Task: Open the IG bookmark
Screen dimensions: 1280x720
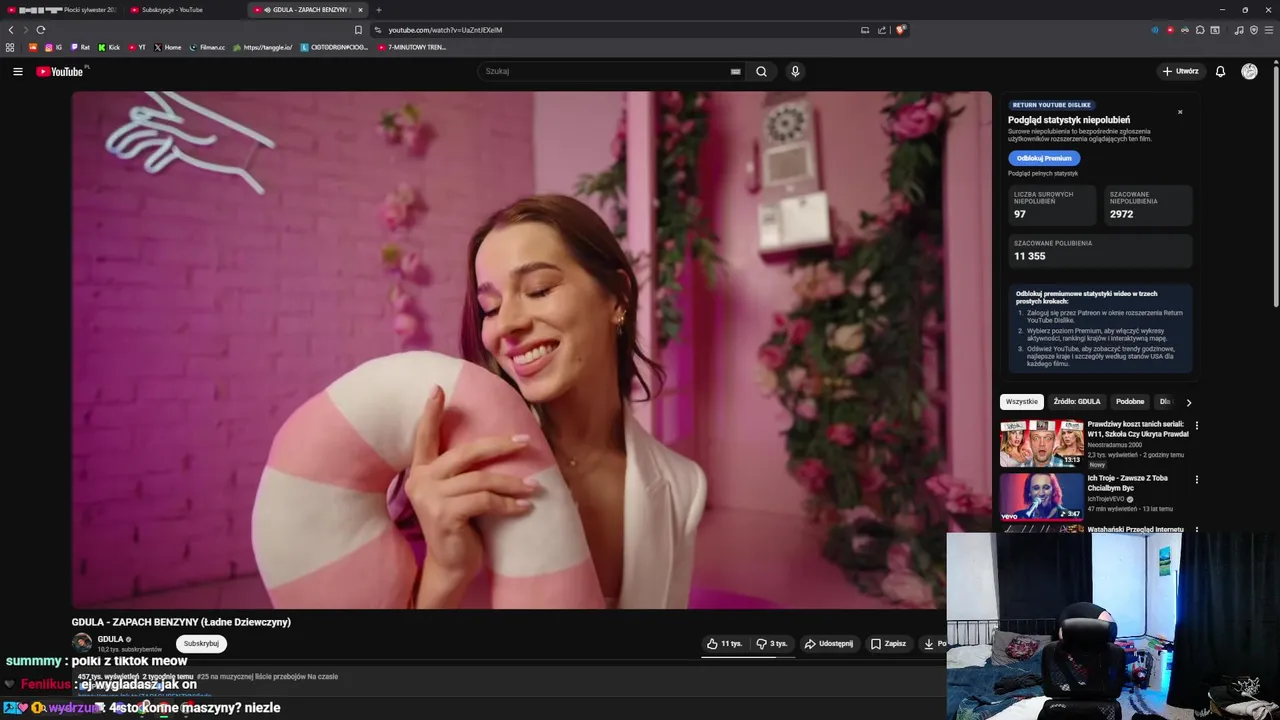Action: click(53, 47)
